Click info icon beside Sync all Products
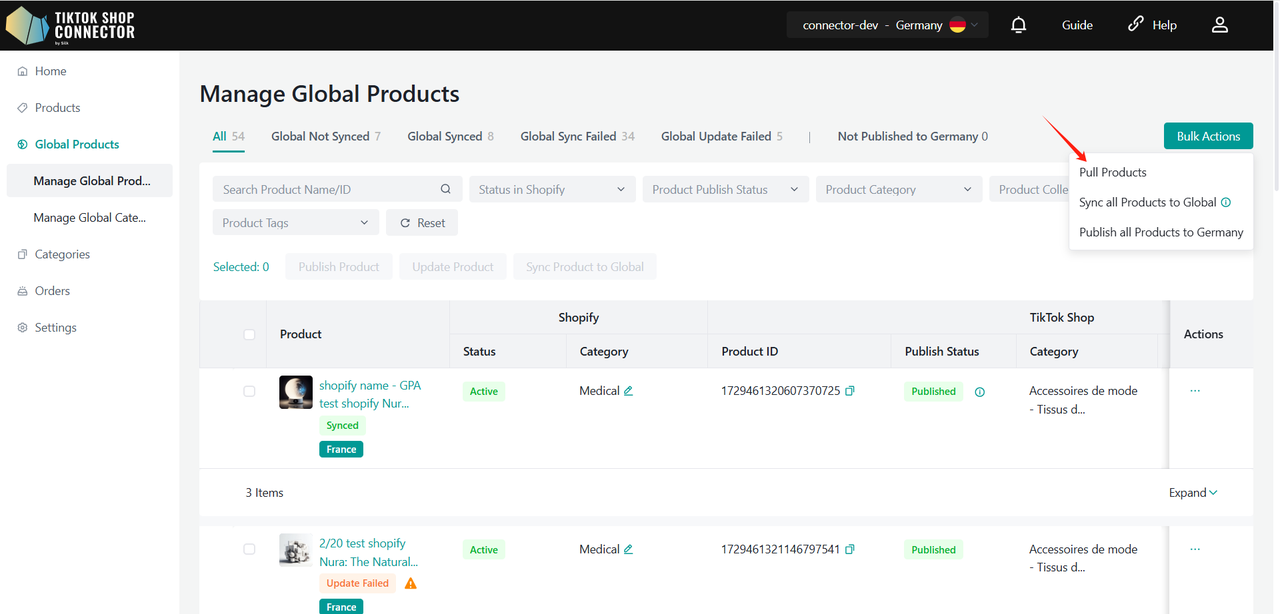The height and width of the screenshot is (614, 1280). (x=1226, y=202)
